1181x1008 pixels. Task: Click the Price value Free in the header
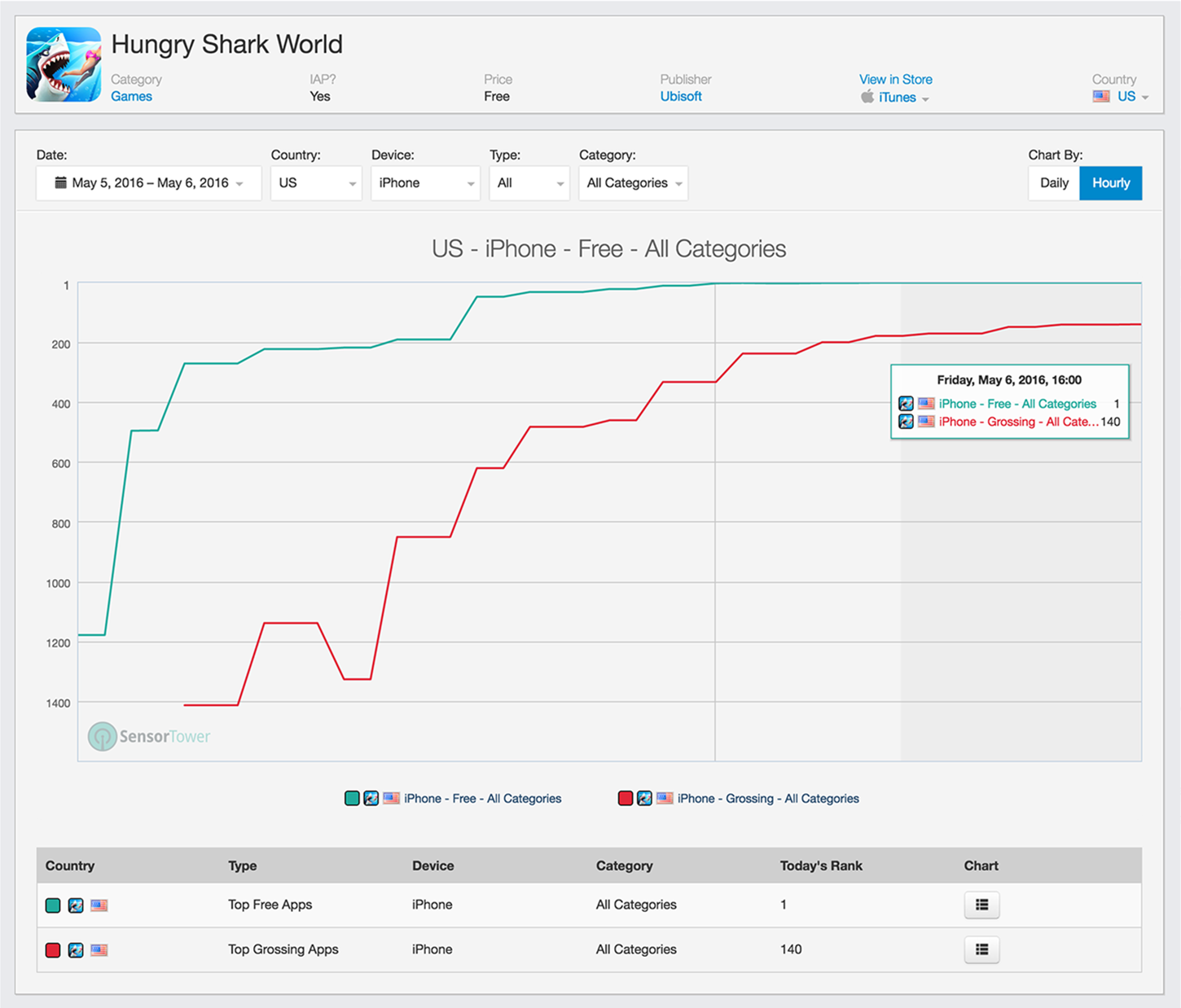coord(497,96)
